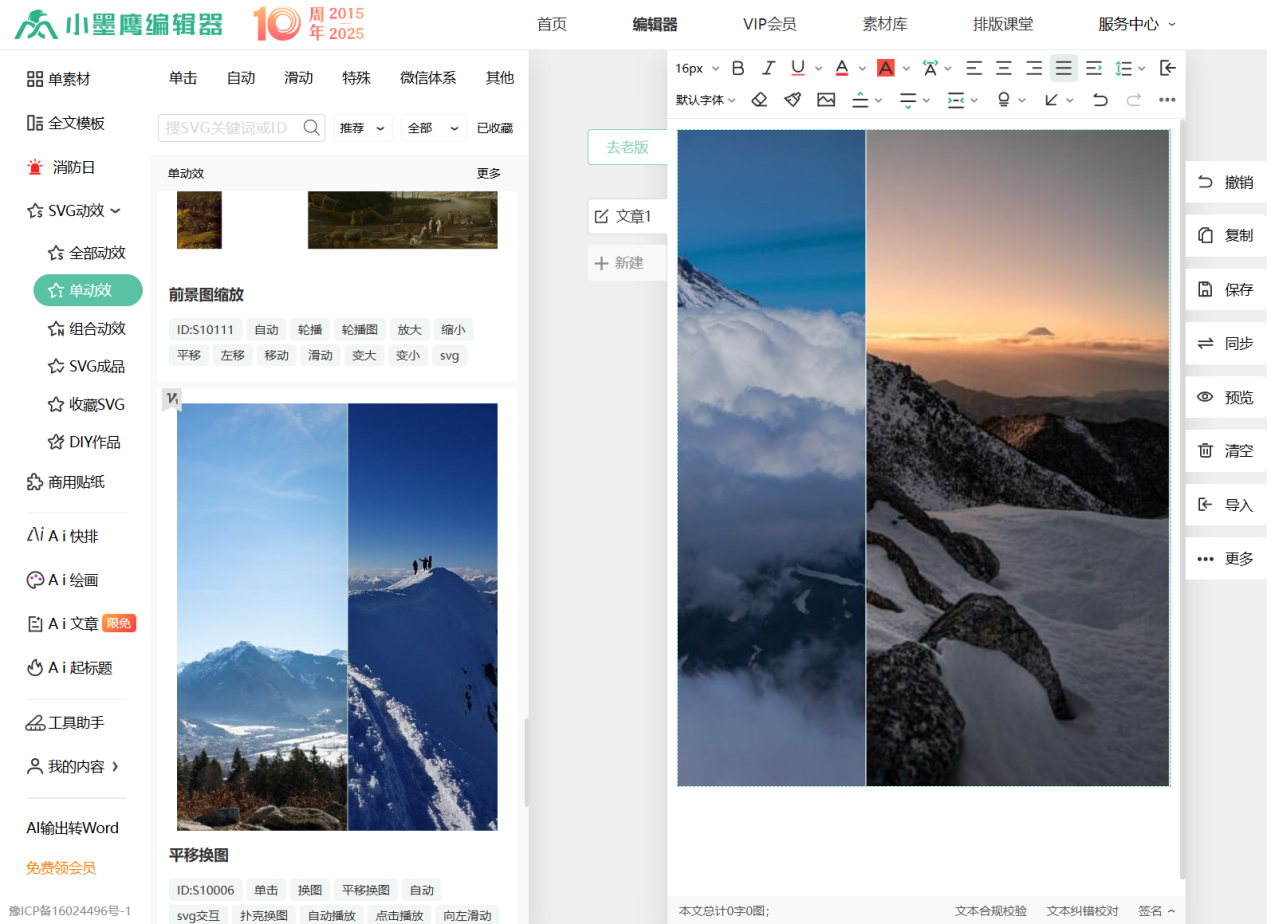Image resolution: width=1267 pixels, height=924 pixels.
Task: Click the 平移换图 effect thumbnail
Action: (x=337, y=617)
